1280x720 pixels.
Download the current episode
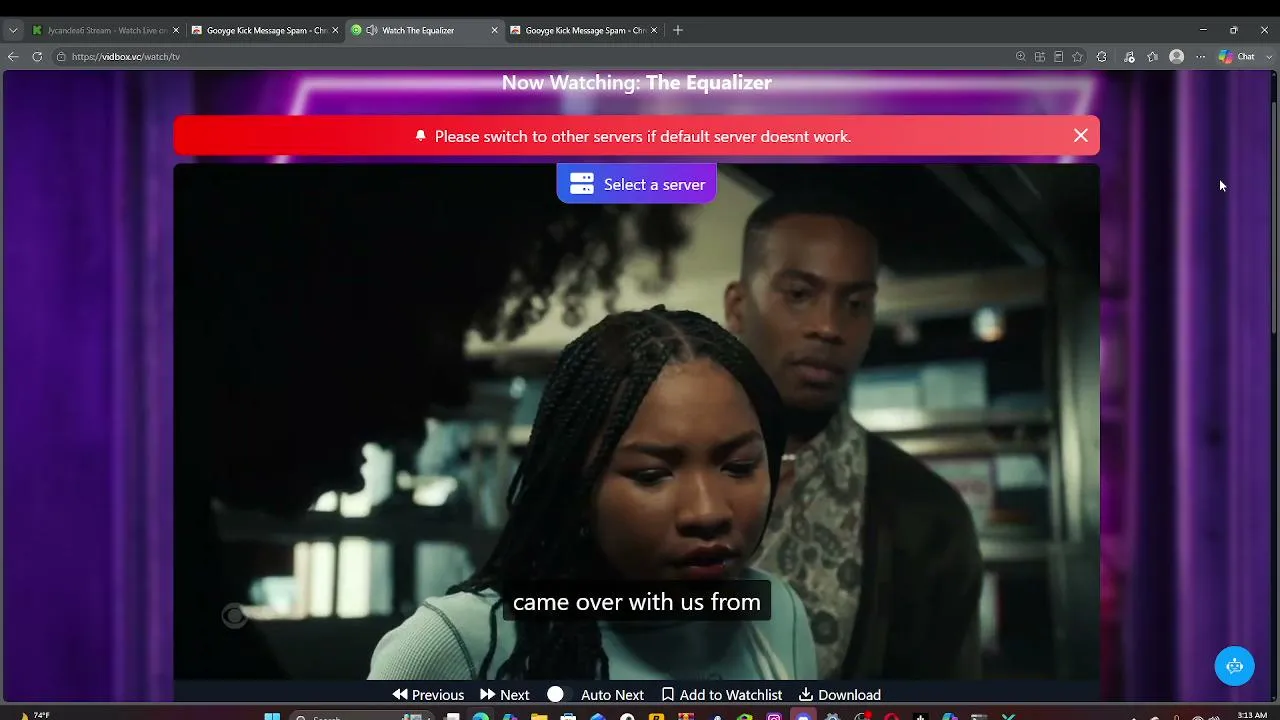(x=840, y=695)
